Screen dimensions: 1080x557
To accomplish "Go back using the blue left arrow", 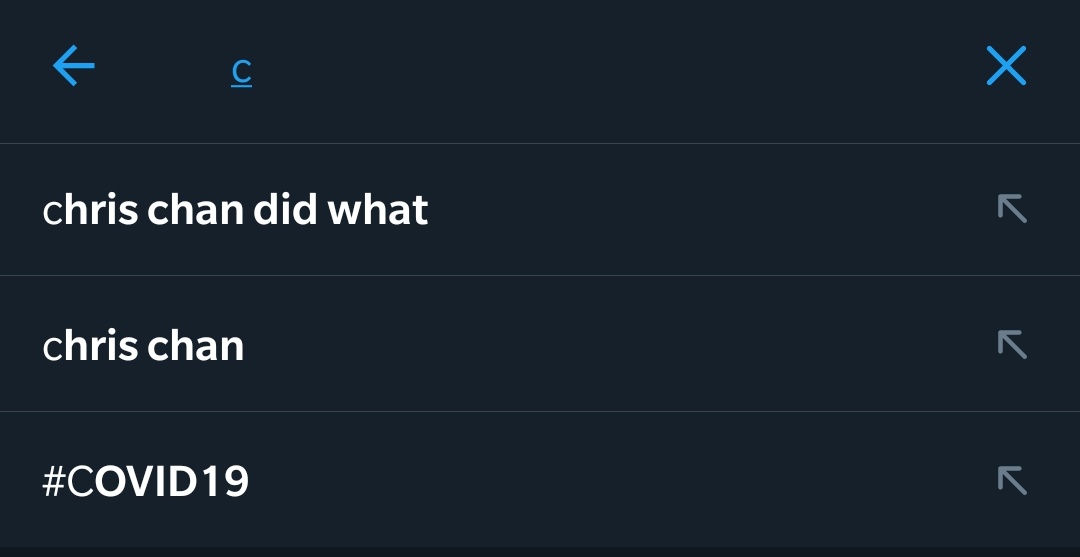I will 74,65.
